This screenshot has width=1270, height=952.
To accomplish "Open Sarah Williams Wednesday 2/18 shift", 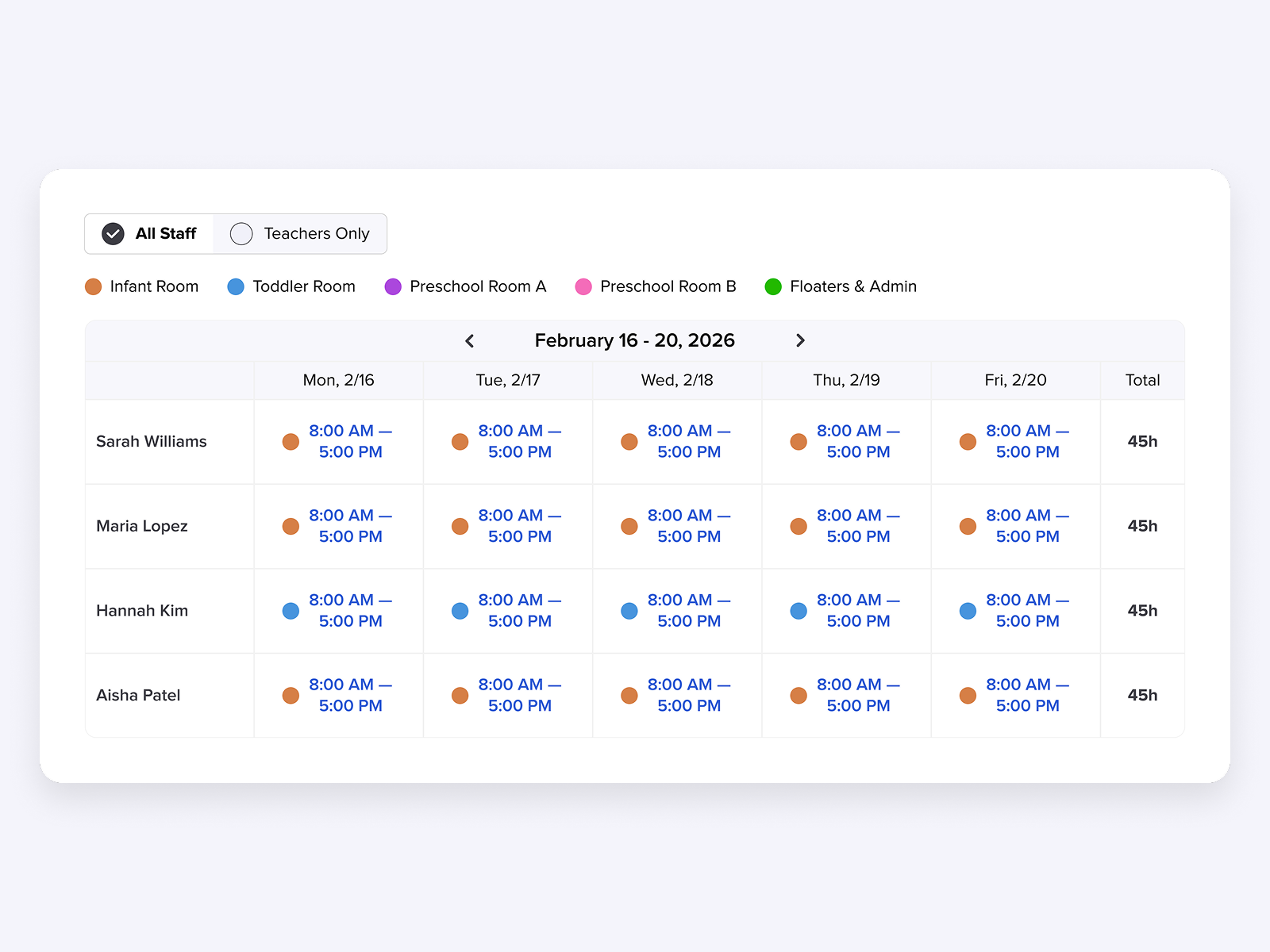I will pos(677,441).
